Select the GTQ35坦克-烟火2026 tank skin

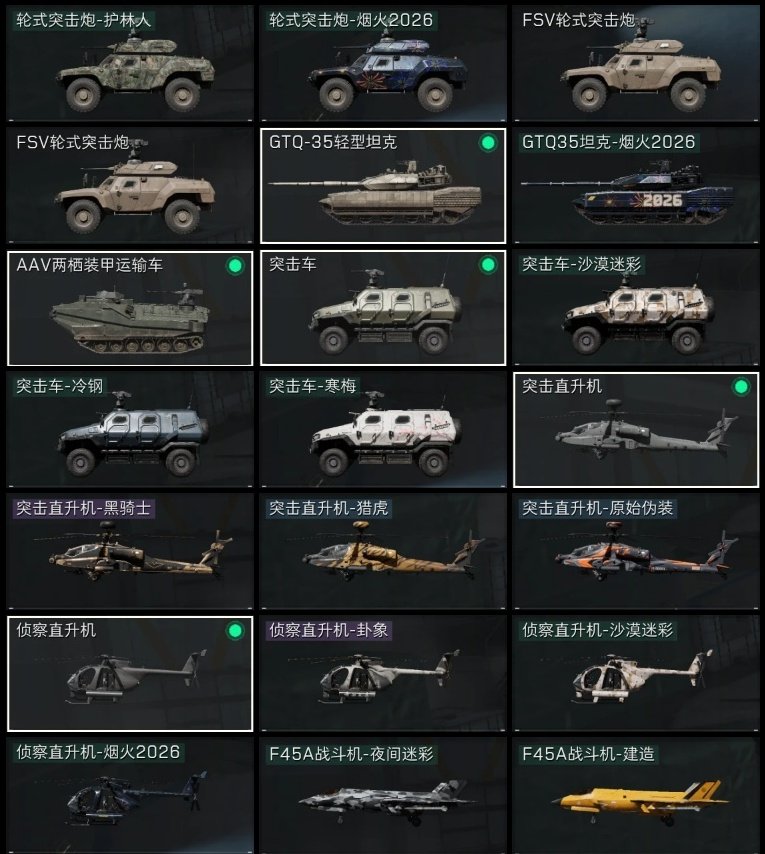tap(636, 186)
